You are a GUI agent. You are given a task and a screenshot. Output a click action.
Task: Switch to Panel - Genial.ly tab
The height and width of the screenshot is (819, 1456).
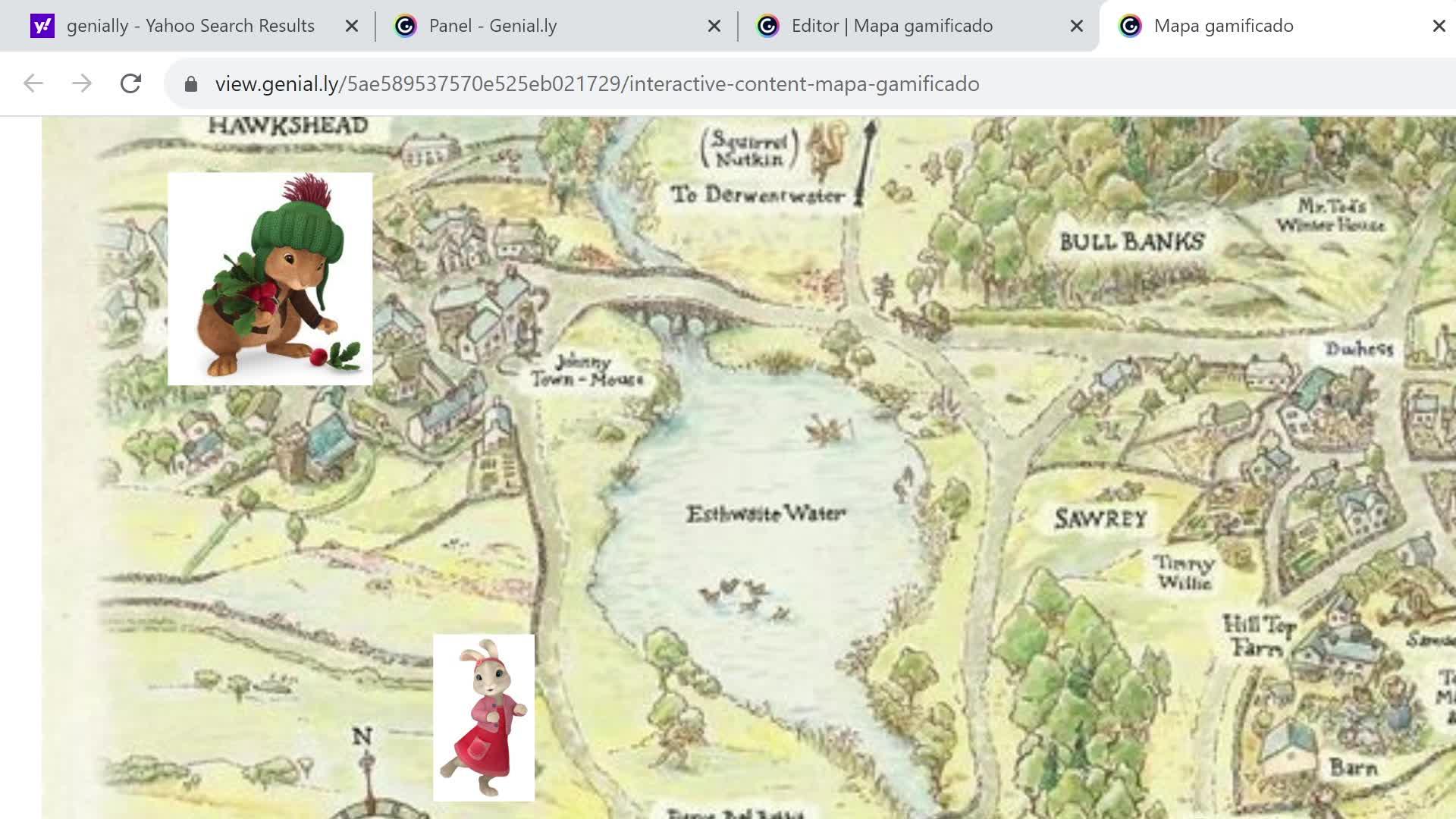(493, 27)
